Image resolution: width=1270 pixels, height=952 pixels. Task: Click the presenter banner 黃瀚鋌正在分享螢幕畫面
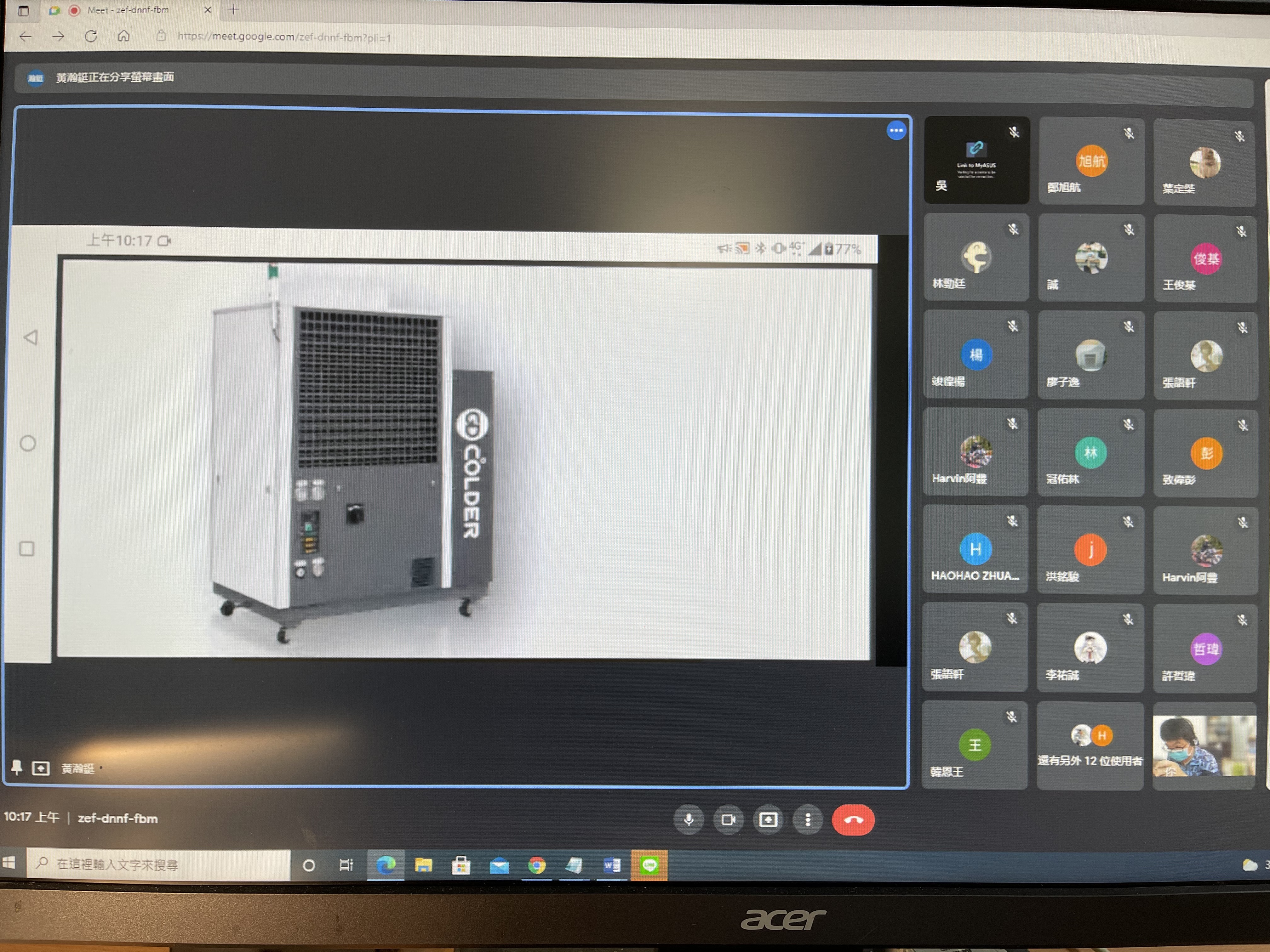click(115, 77)
